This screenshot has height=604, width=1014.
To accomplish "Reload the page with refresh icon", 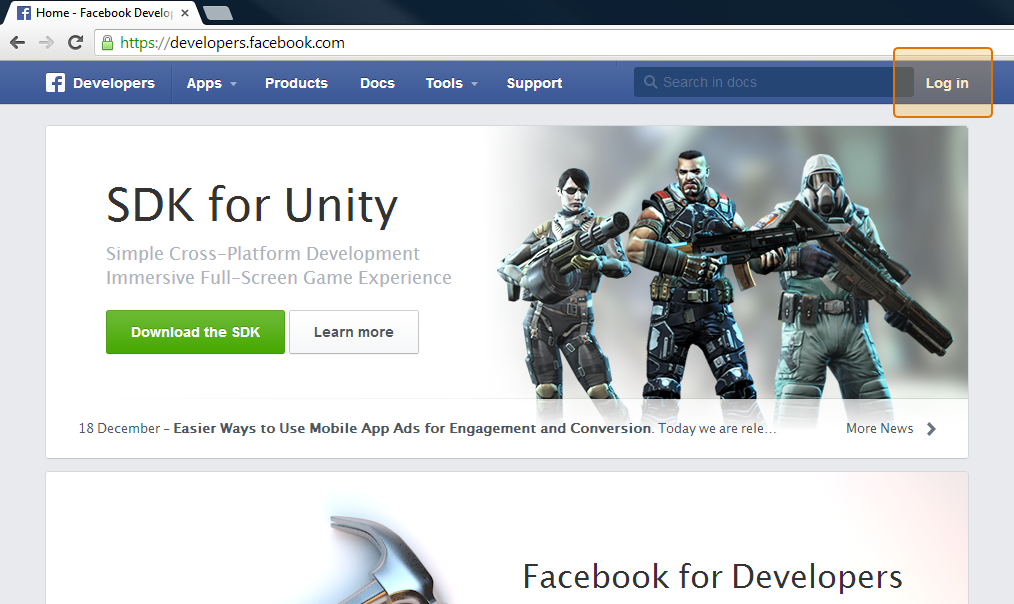I will click(76, 43).
